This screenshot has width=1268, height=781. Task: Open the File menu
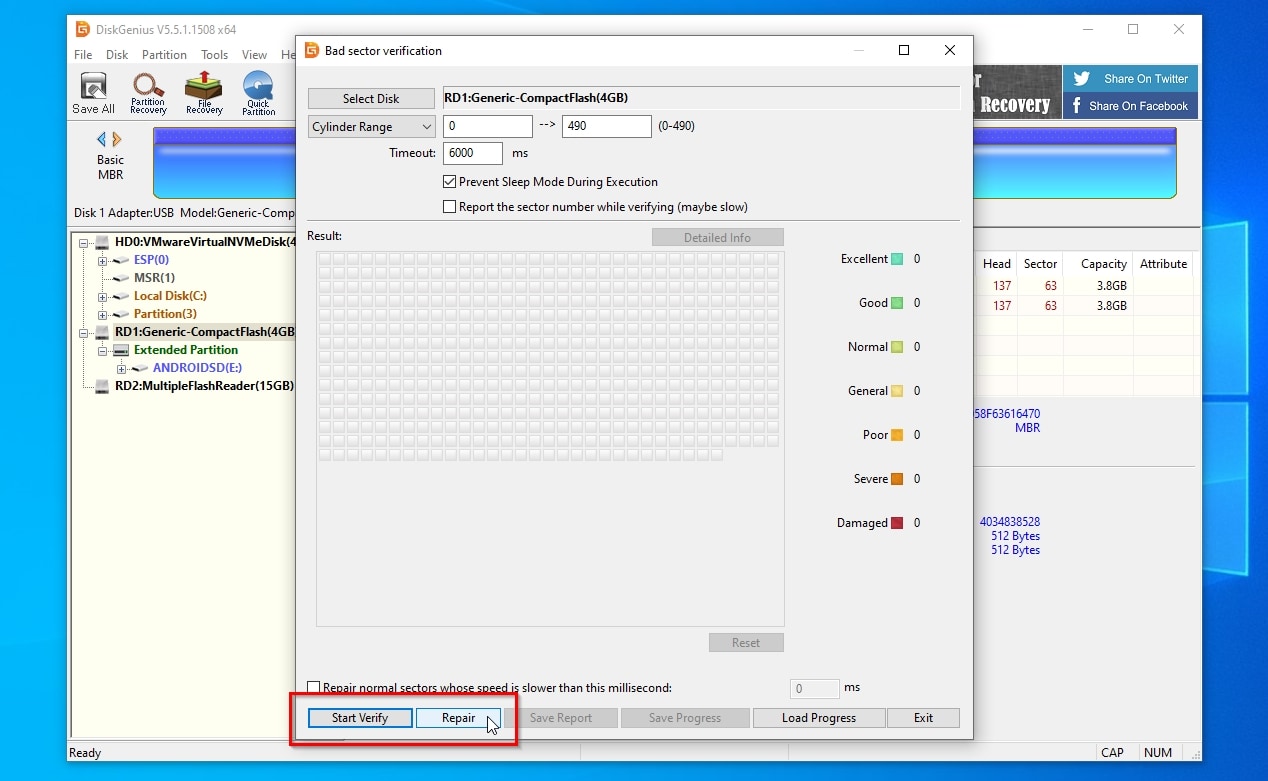83,55
